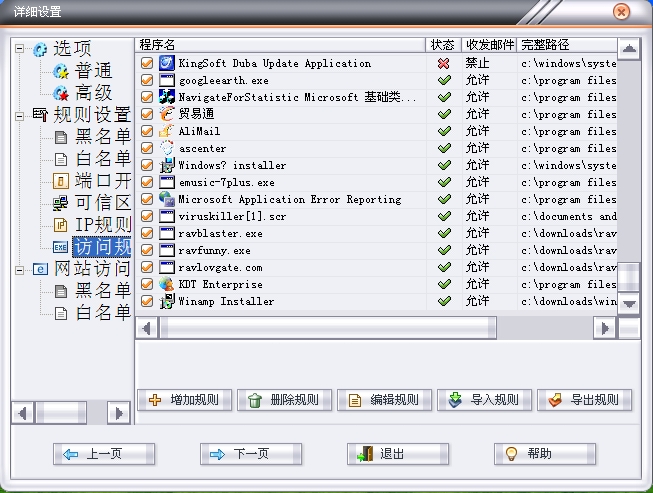This screenshot has height=493, width=653.
Task: Click the NavigateForStatistic program icon
Action: pos(167,97)
